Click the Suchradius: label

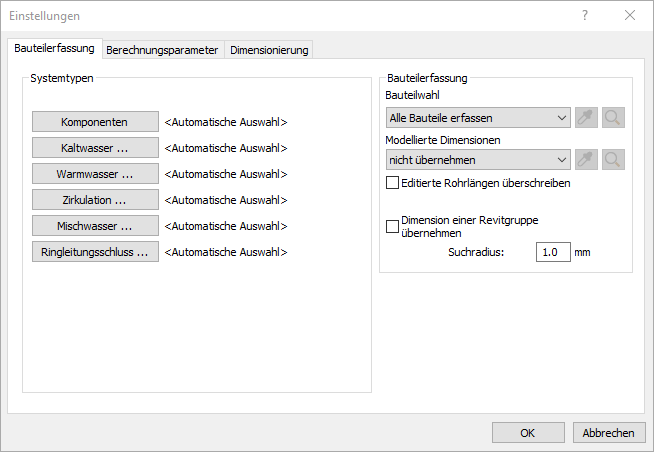476,252
